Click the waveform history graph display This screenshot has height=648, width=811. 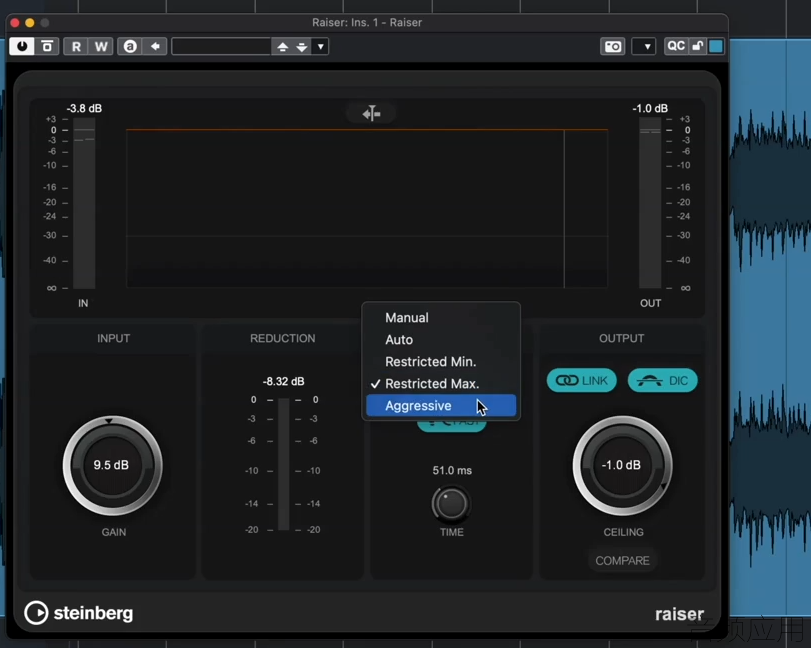point(367,208)
